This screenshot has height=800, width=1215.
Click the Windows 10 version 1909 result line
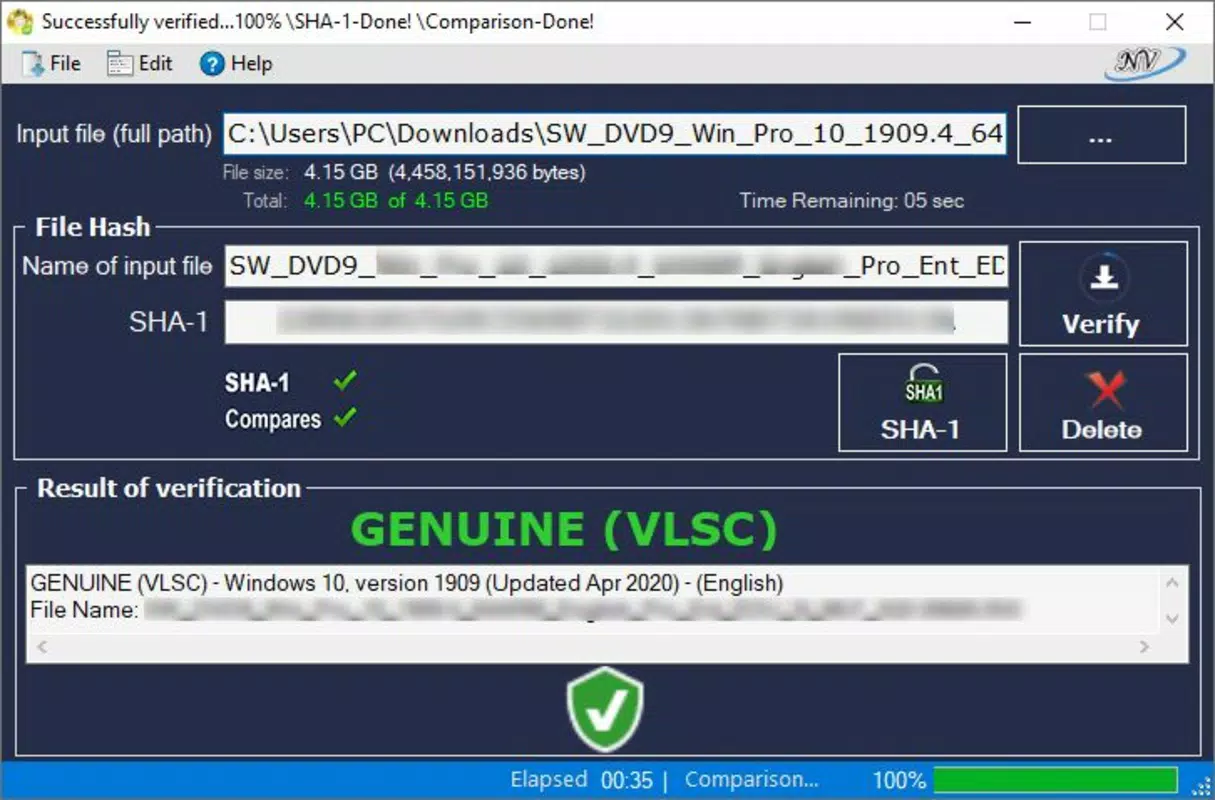point(407,583)
